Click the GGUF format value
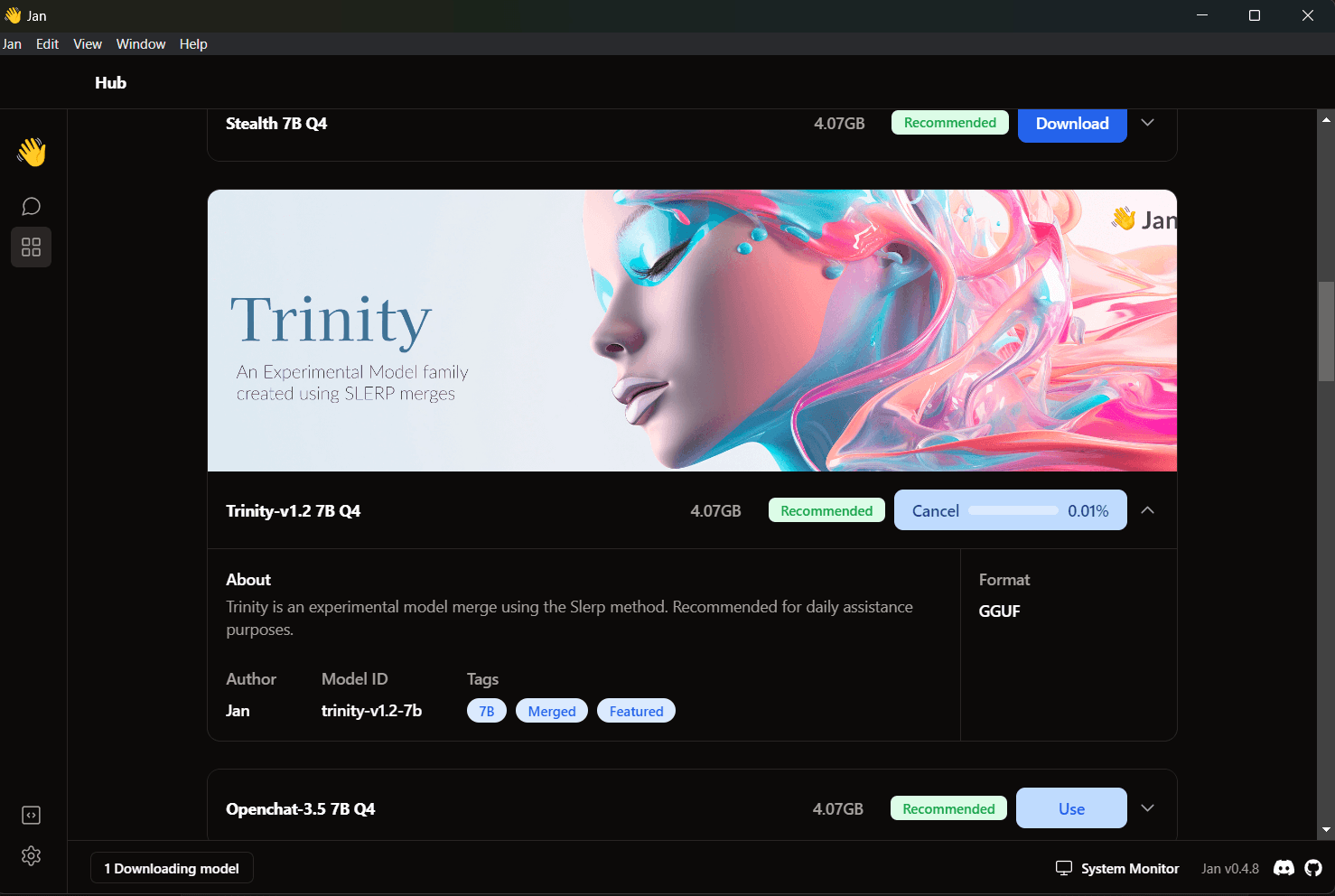Image resolution: width=1335 pixels, height=896 pixels. click(1000, 611)
